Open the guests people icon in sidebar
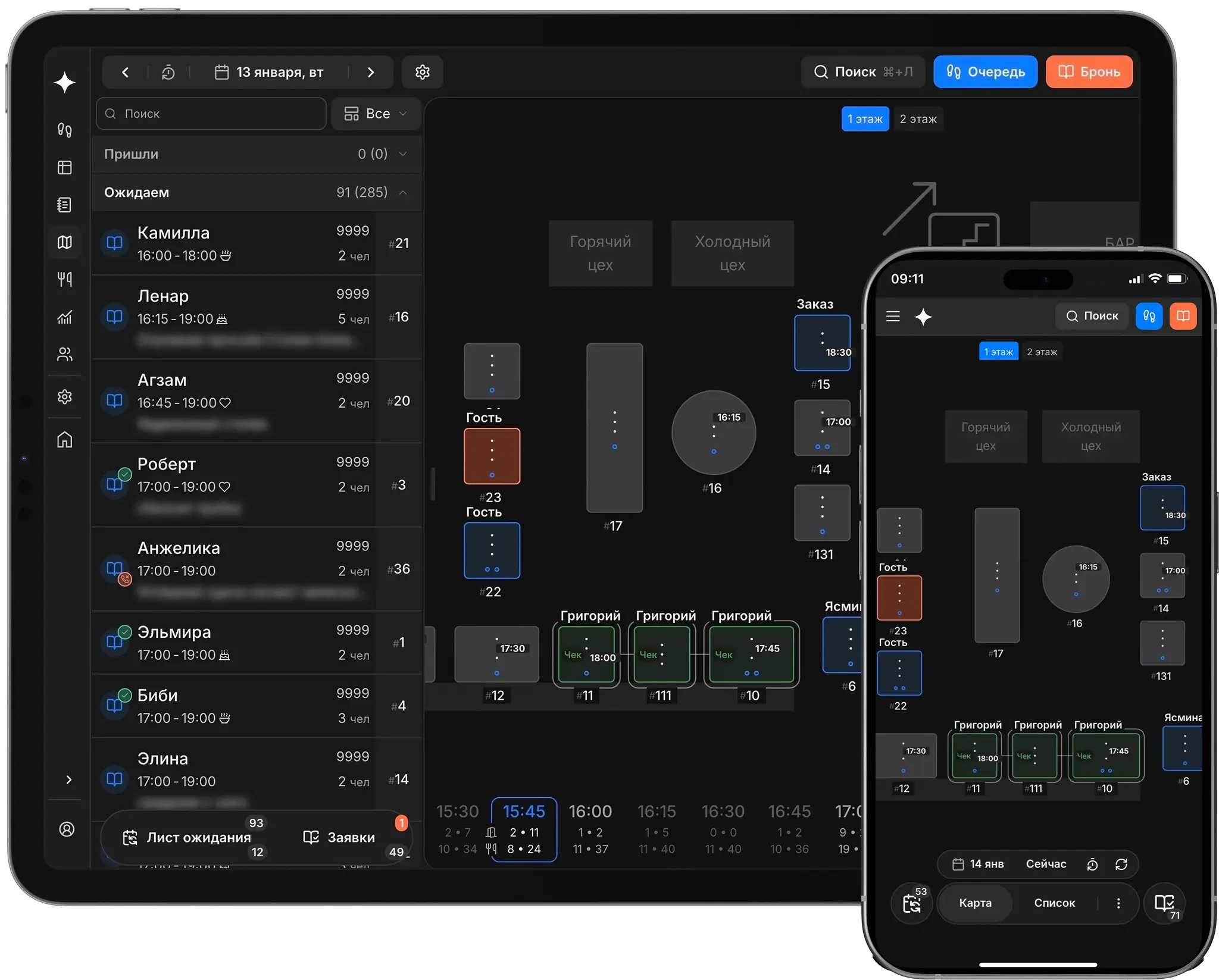Screen dimensions: 1219x980 [x=64, y=355]
